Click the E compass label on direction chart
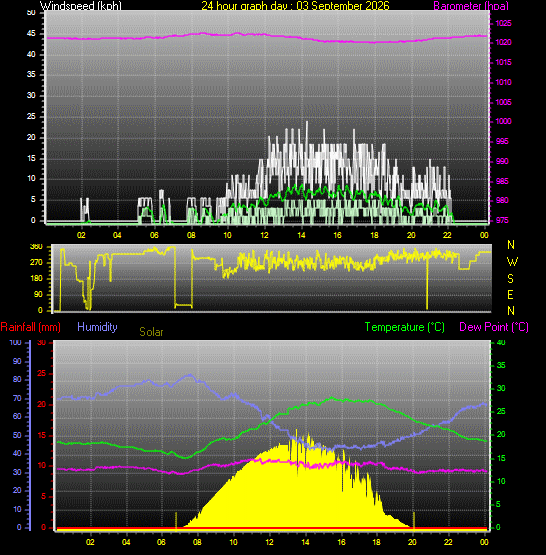This screenshot has height=555, width=546. point(510,295)
